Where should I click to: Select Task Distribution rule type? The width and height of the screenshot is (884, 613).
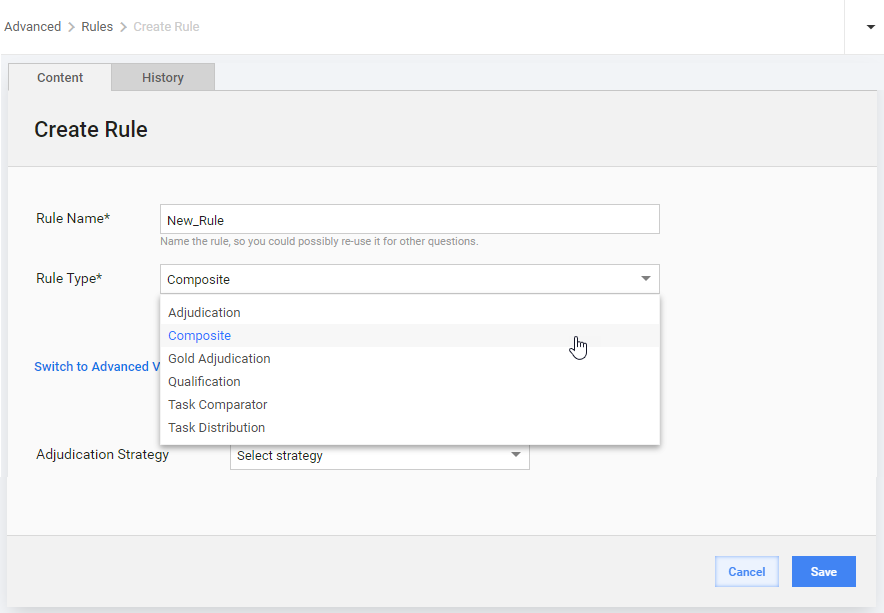tap(409, 428)
